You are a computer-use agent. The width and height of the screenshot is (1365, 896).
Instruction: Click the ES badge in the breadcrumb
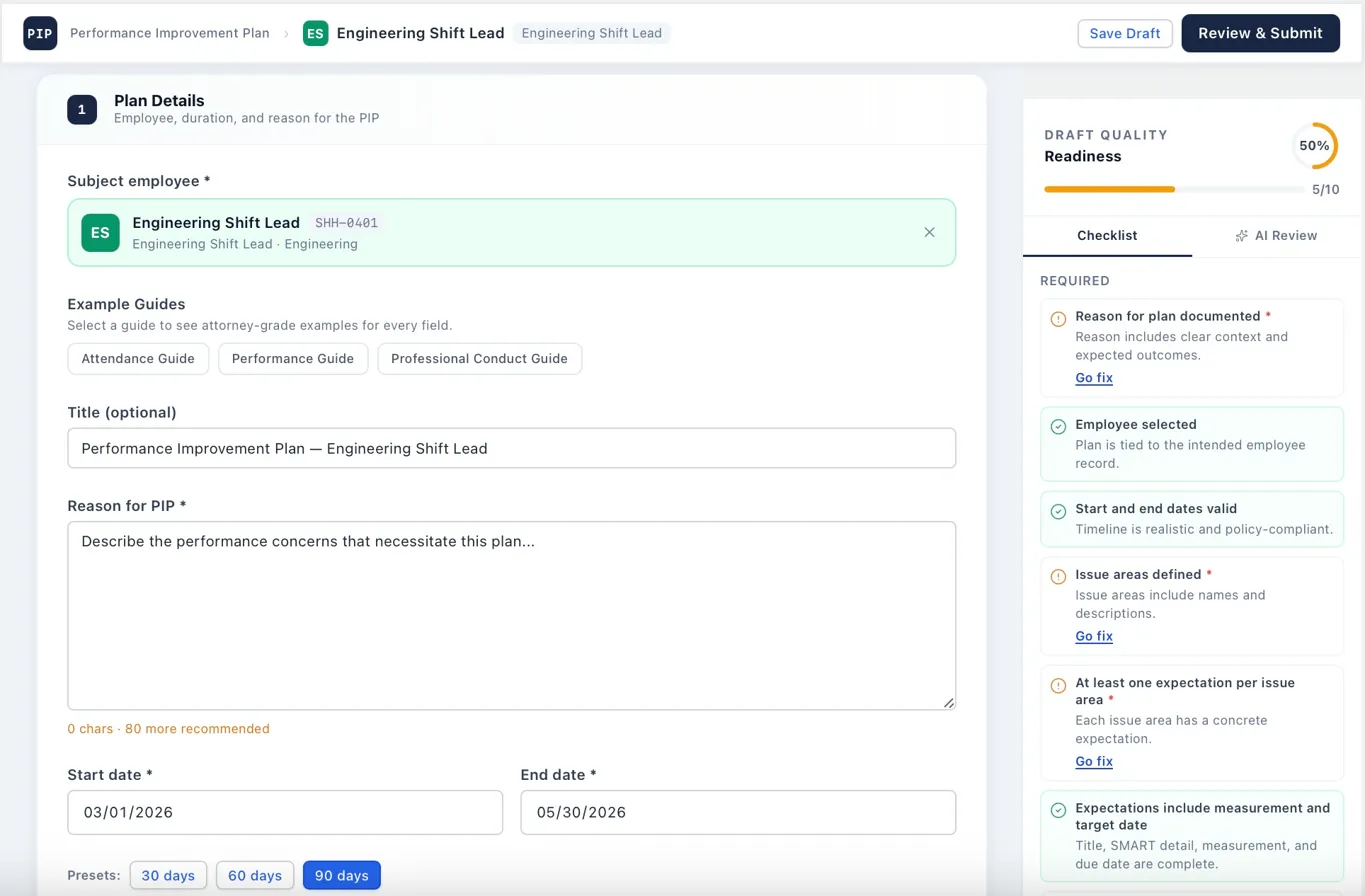[315, 33]
